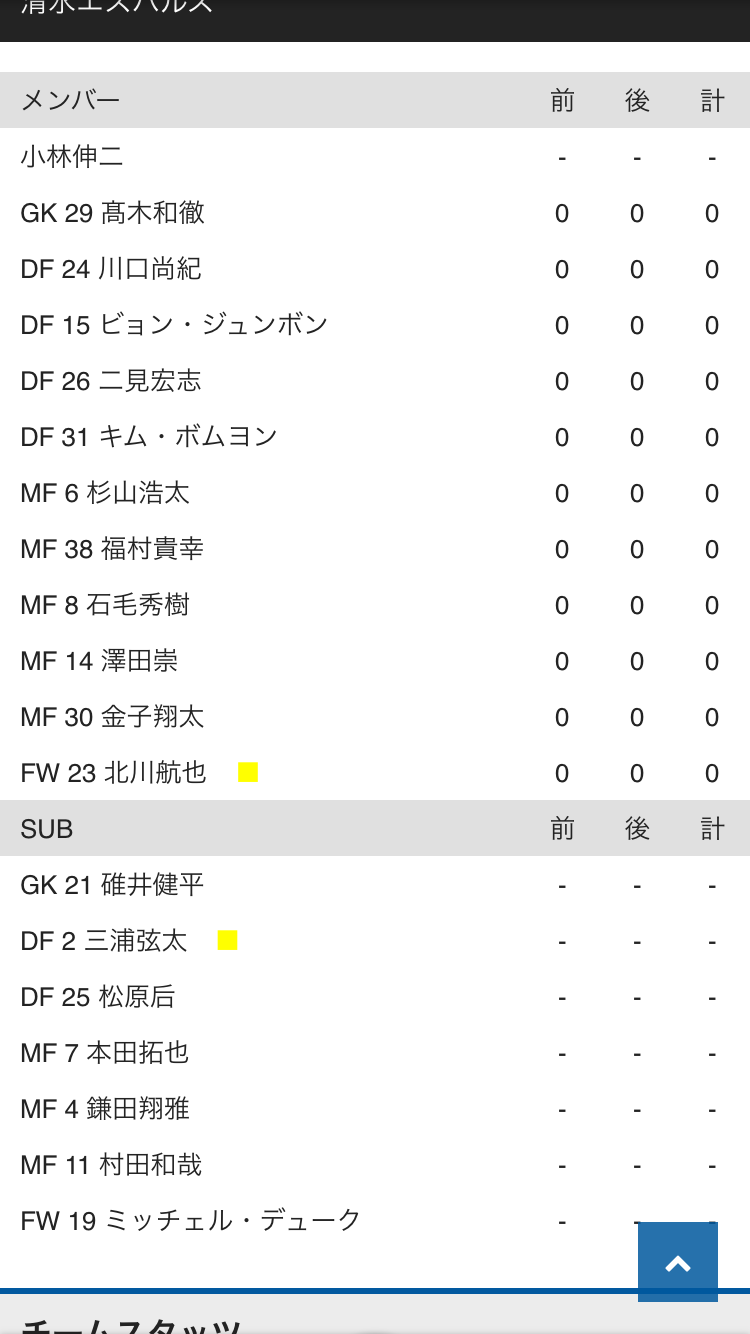Open manager 小林伸二's entry
The height and width of the screenshot is (1334, 750).
(72, 156)
